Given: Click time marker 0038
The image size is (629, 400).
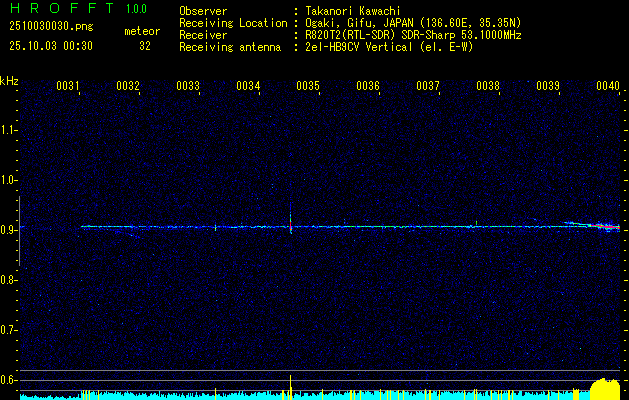Looking at the screenshot, I should 488,86.
